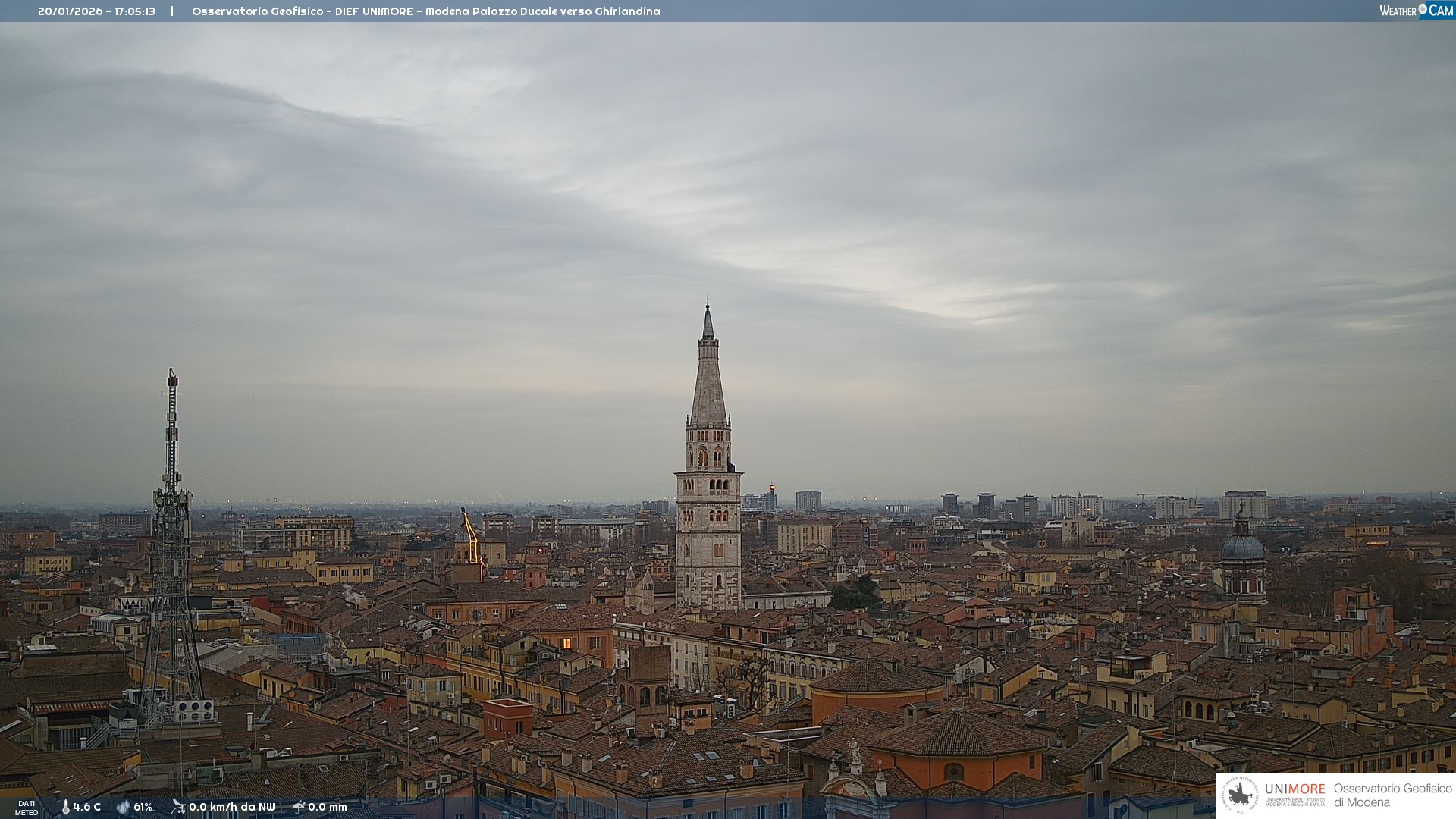Click the WeatherCam logo
This screenshot has width=1456, height=819.
click(1416, 11)
